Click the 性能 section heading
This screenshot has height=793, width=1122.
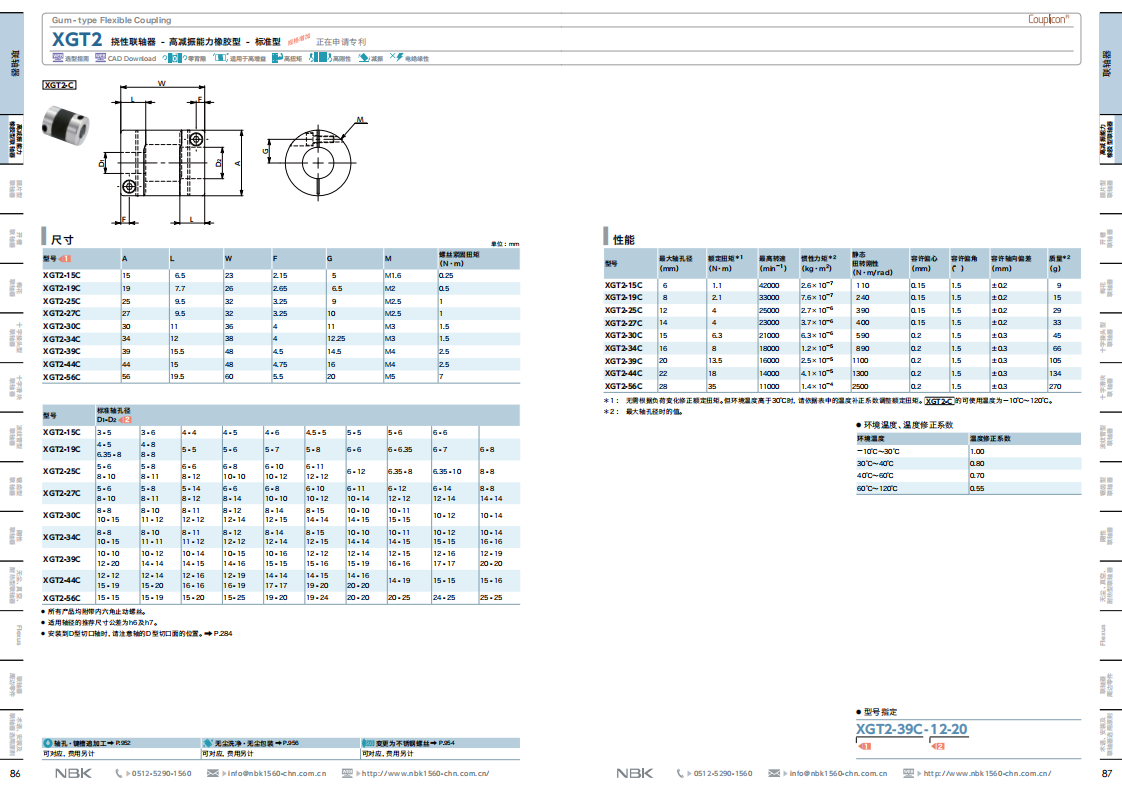click(x=623, y=239)
